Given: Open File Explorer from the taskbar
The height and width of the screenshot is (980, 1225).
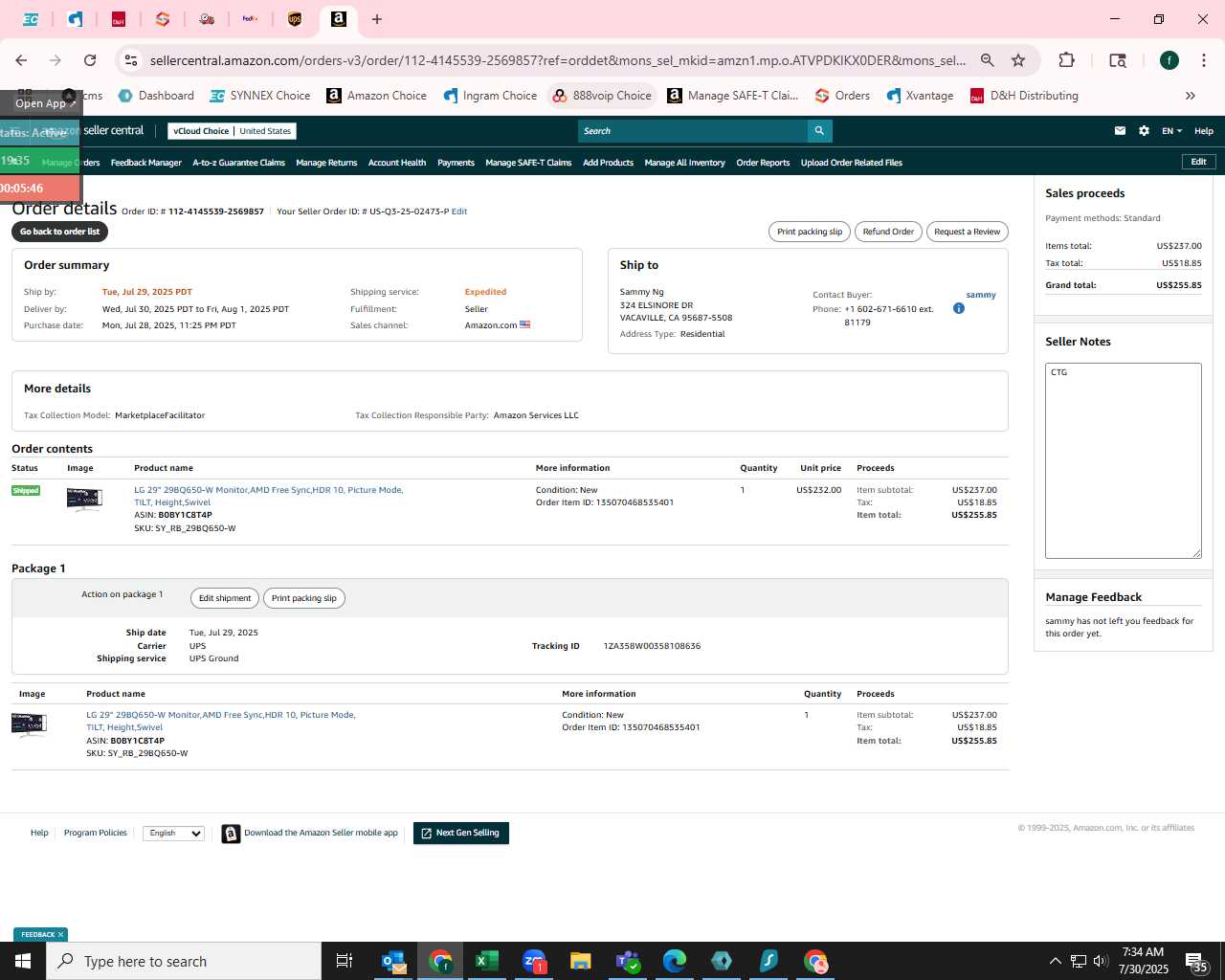Looking at the screenshot, I should [x=580, y=961].
